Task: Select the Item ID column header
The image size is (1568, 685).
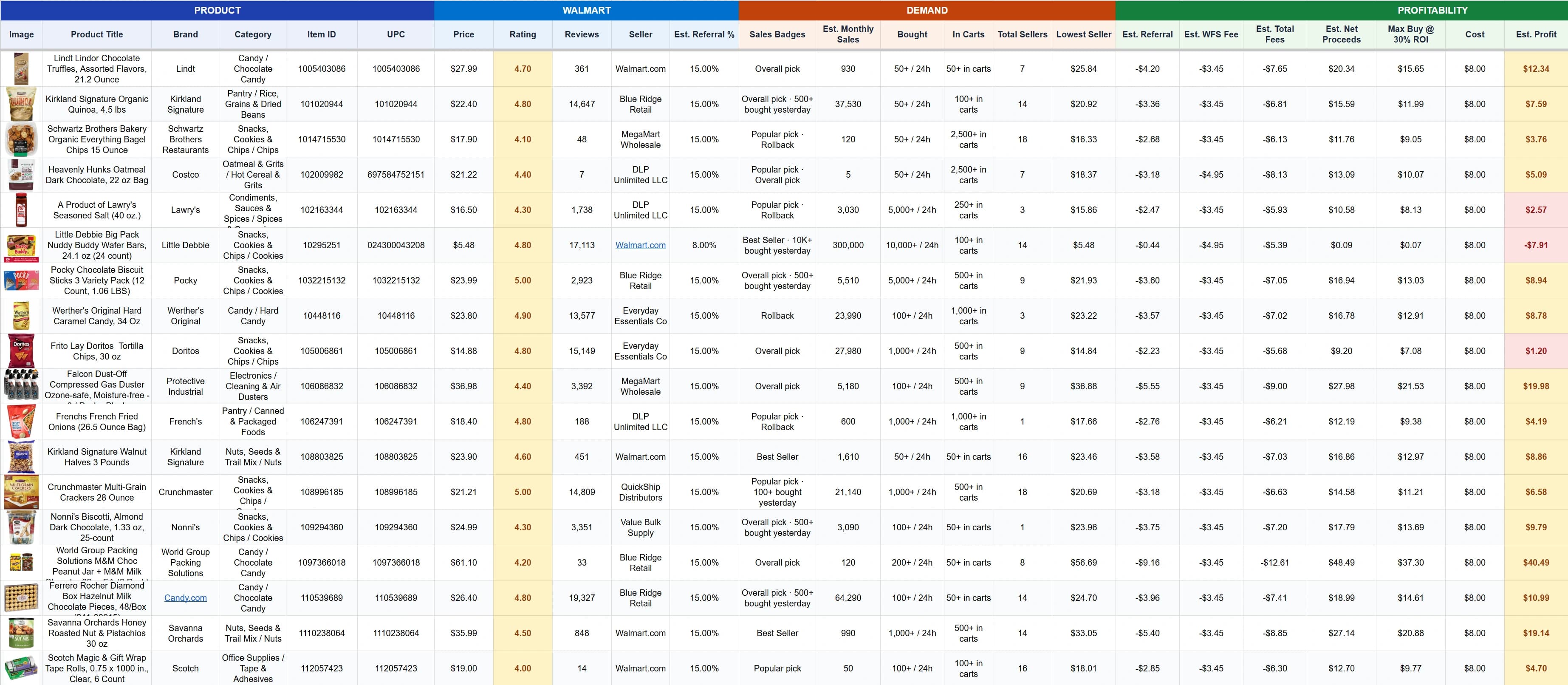Action: (322, 34)
